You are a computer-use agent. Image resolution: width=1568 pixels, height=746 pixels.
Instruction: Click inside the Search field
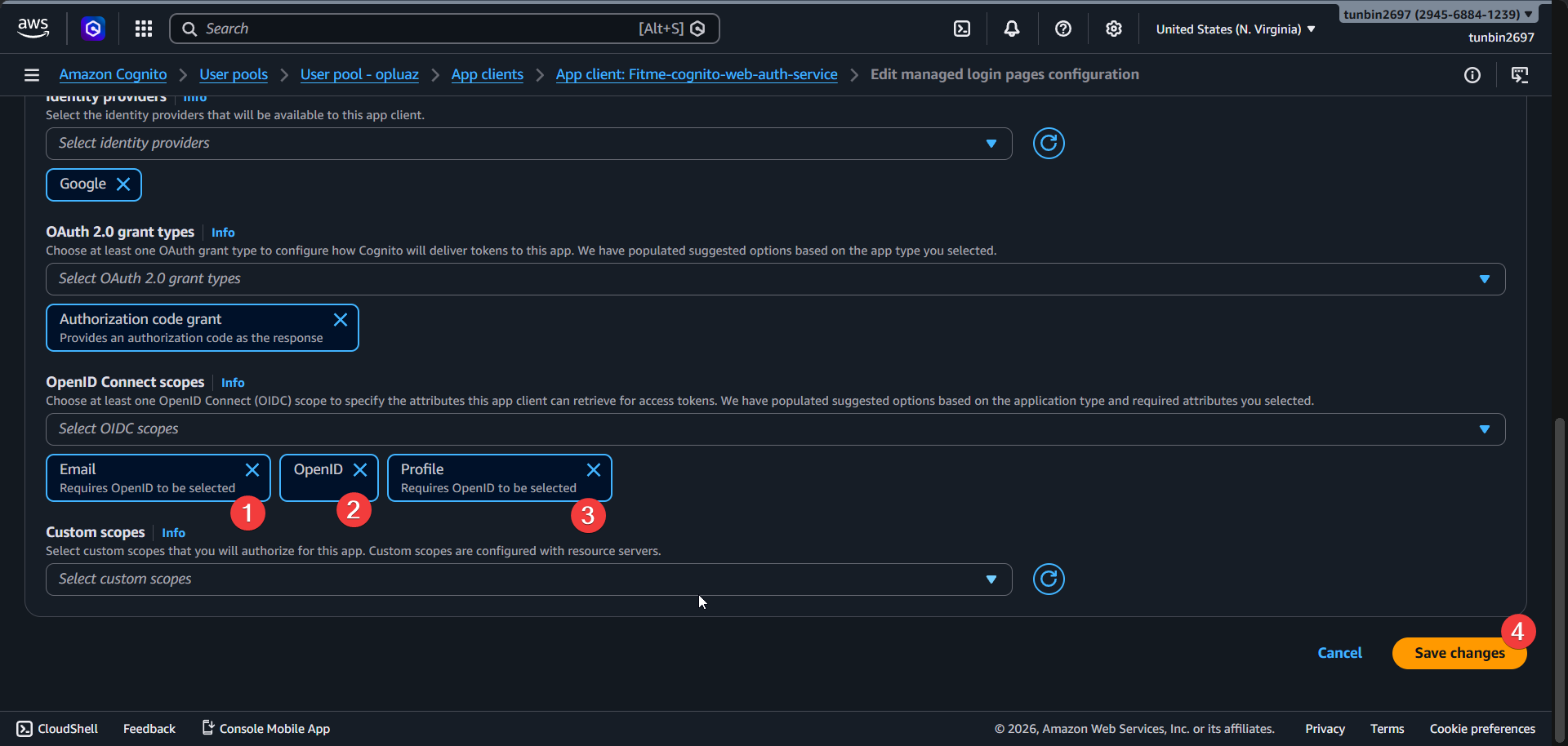click(x=408, y=28)
